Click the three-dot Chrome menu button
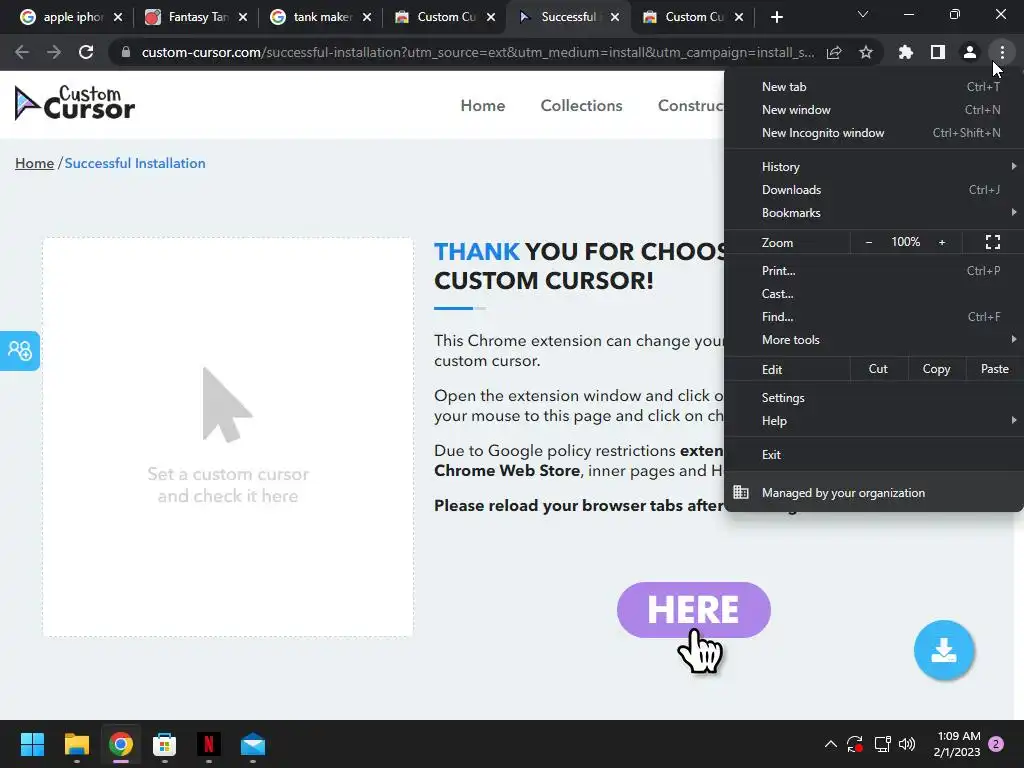Viewport: 1024px width, 768px height. 1002,52
